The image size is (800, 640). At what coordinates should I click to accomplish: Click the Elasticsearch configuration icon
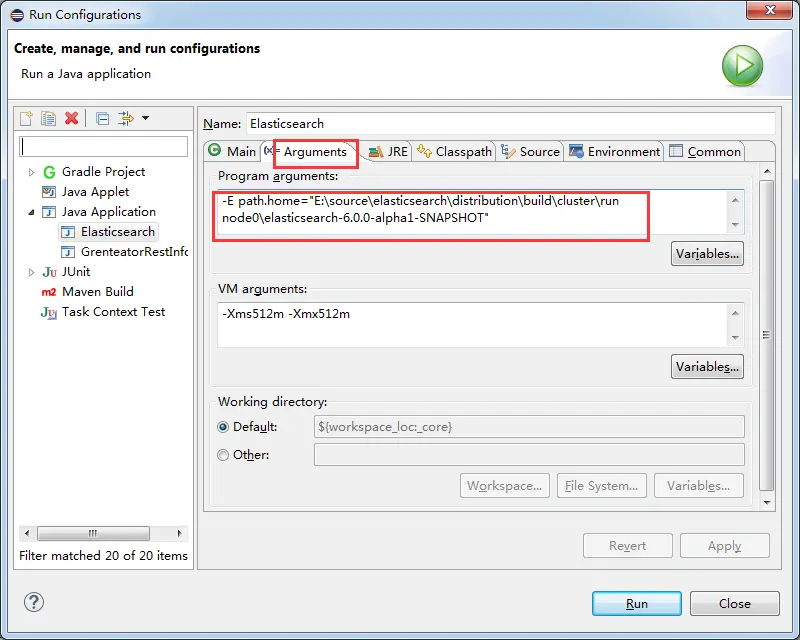coord(68,232)
